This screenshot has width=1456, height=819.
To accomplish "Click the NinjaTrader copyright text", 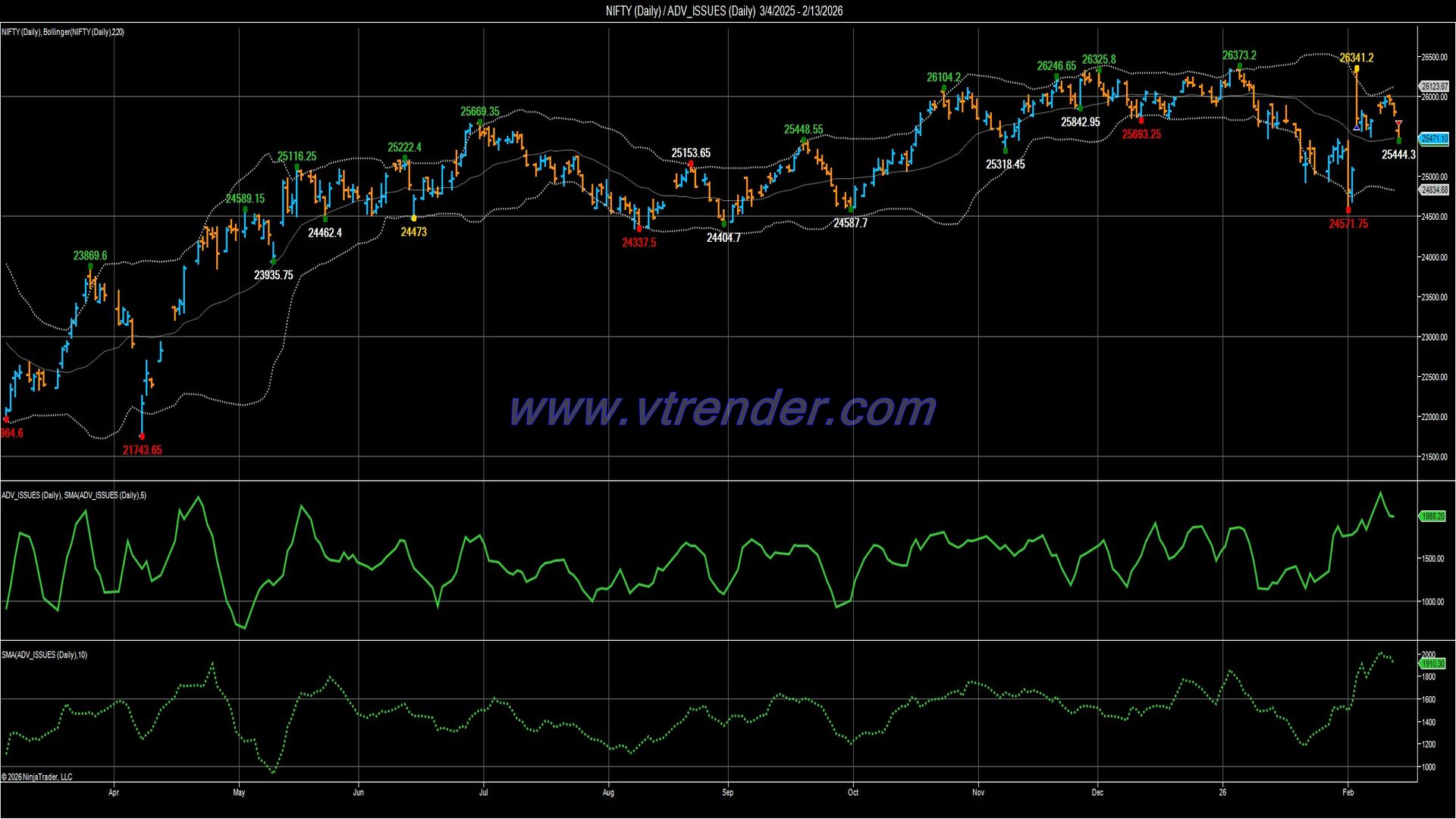I will pyautogui.click(x=37, y=777).
